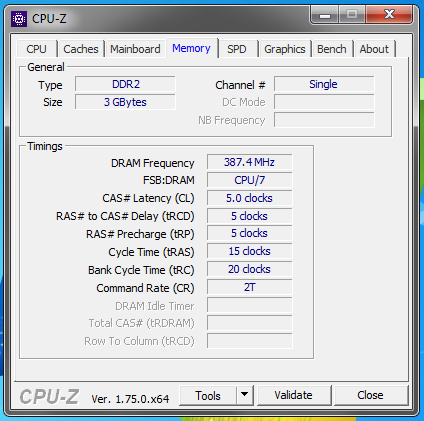Switch to the CPU tab
The width and height of the screenshot is (424, 421).
point(36,49)
